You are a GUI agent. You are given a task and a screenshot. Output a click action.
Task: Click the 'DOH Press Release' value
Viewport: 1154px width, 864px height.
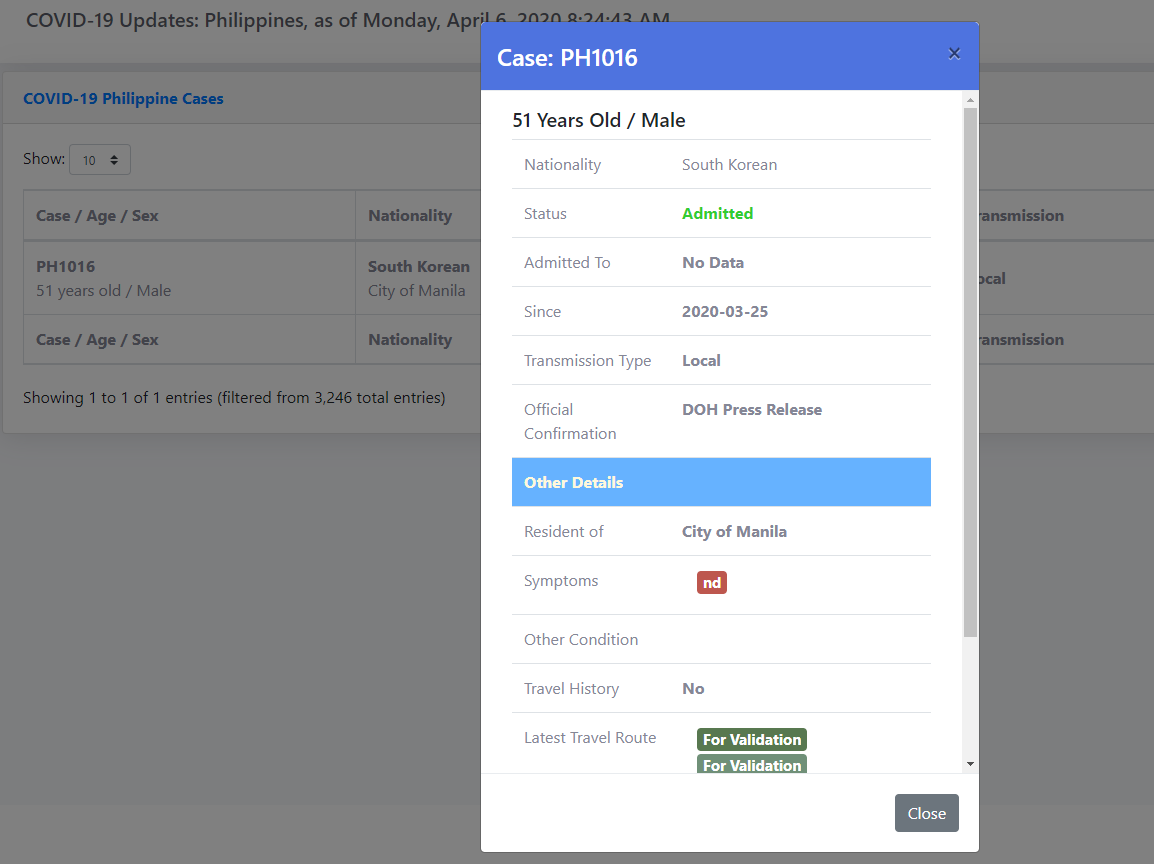[751, 410]
